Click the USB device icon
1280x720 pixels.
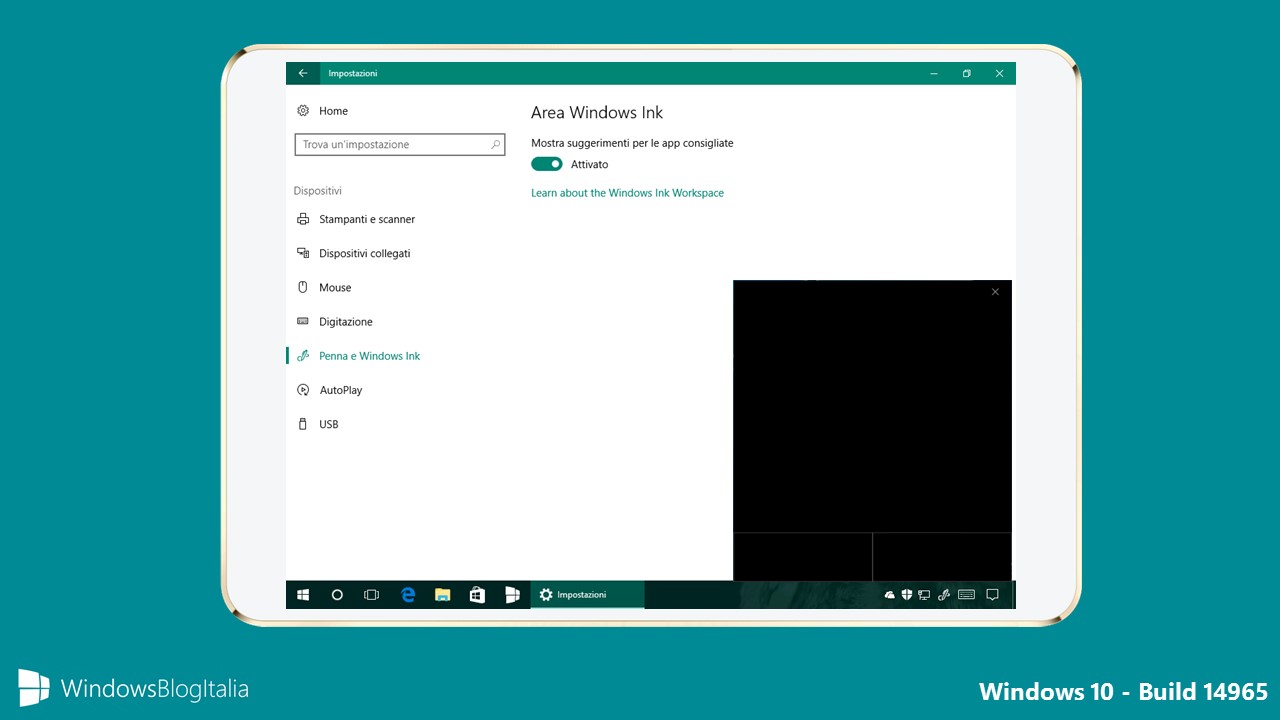point(303,424)
